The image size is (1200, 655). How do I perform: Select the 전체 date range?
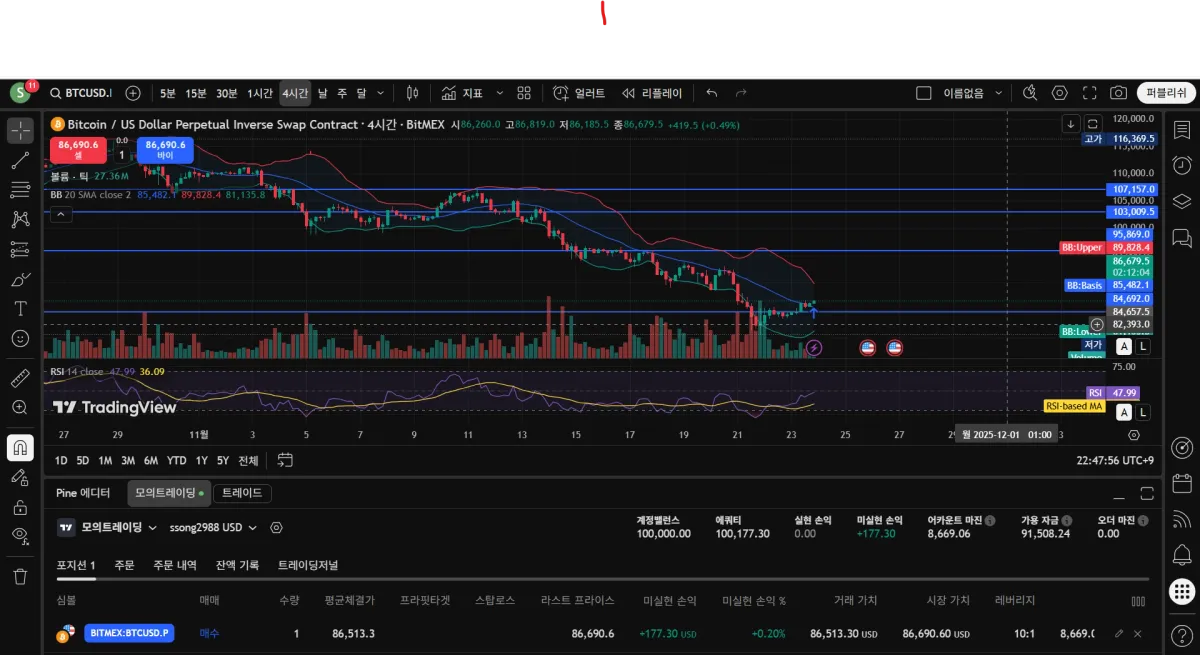pyautogui.click(x=248, y=461)
